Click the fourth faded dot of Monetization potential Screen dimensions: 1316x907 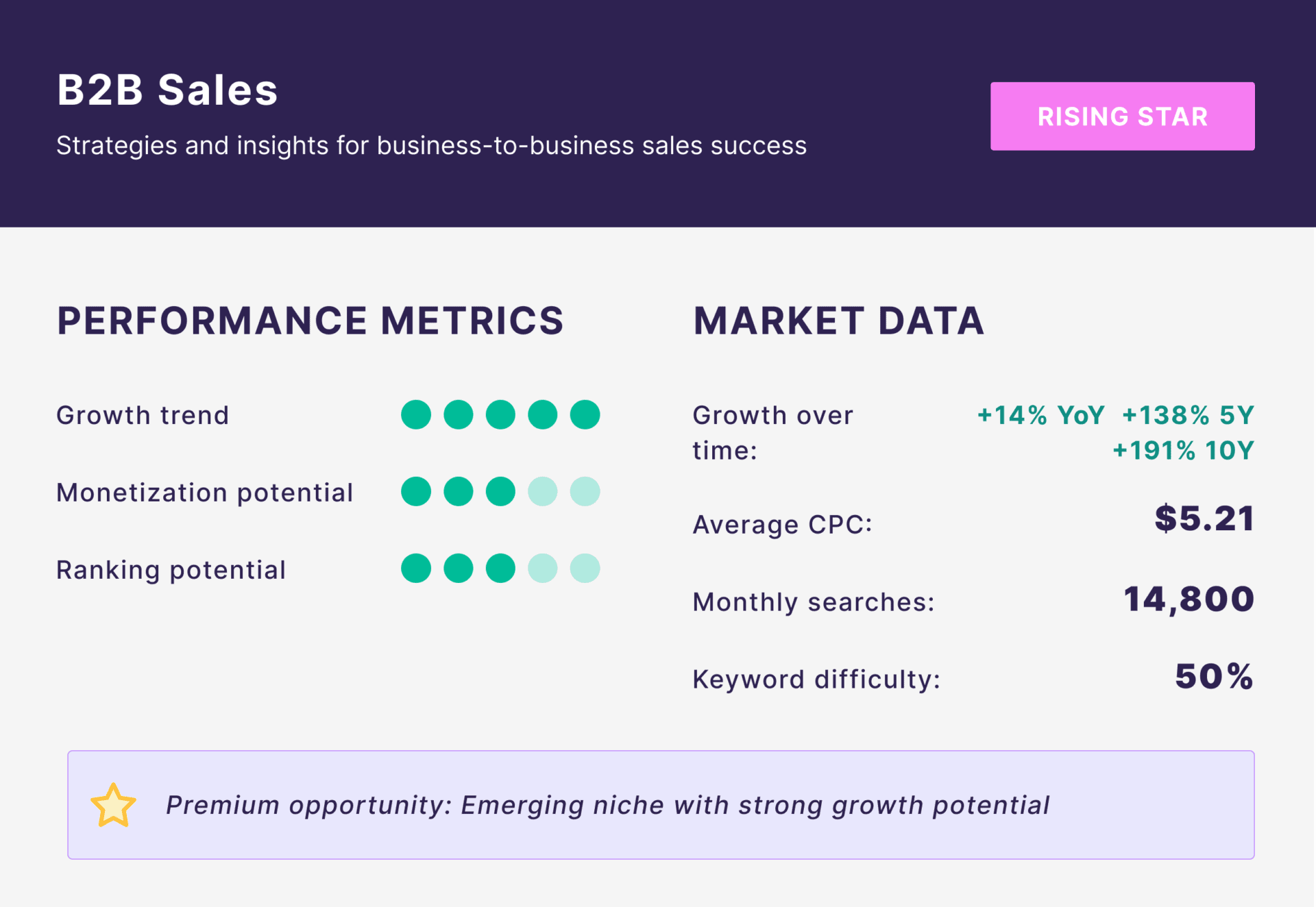click(543, 492)
